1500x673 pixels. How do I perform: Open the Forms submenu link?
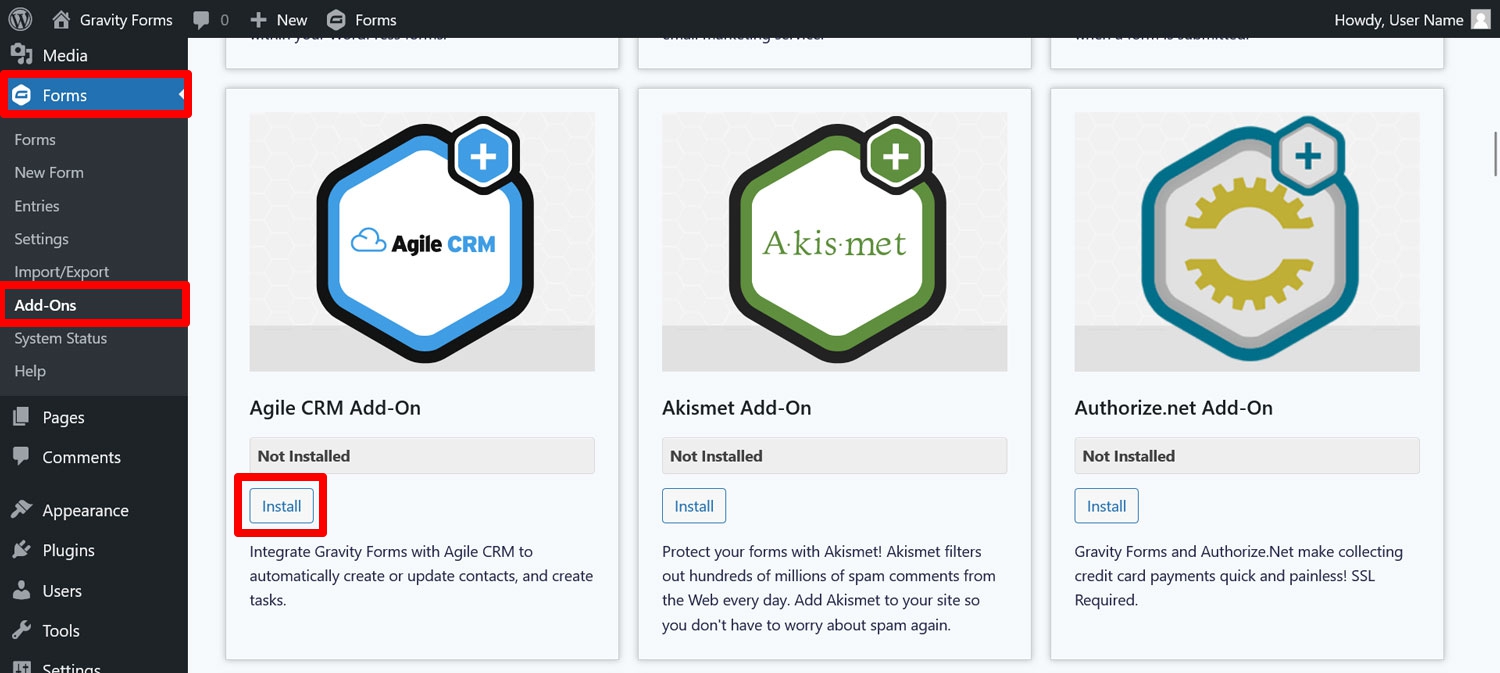click(x=35, y=140)
